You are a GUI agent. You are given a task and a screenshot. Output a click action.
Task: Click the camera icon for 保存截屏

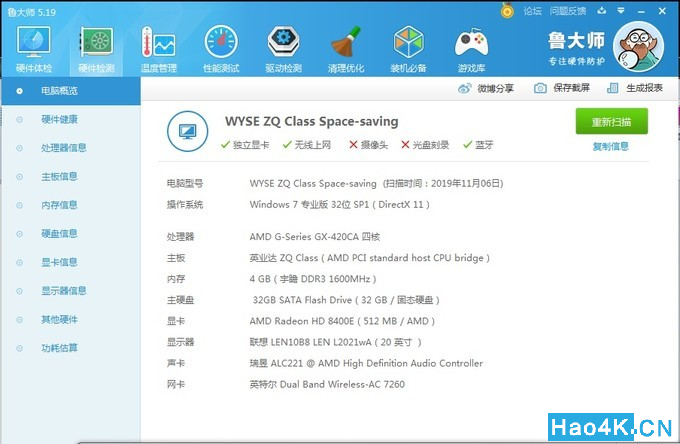click(540, 88)
